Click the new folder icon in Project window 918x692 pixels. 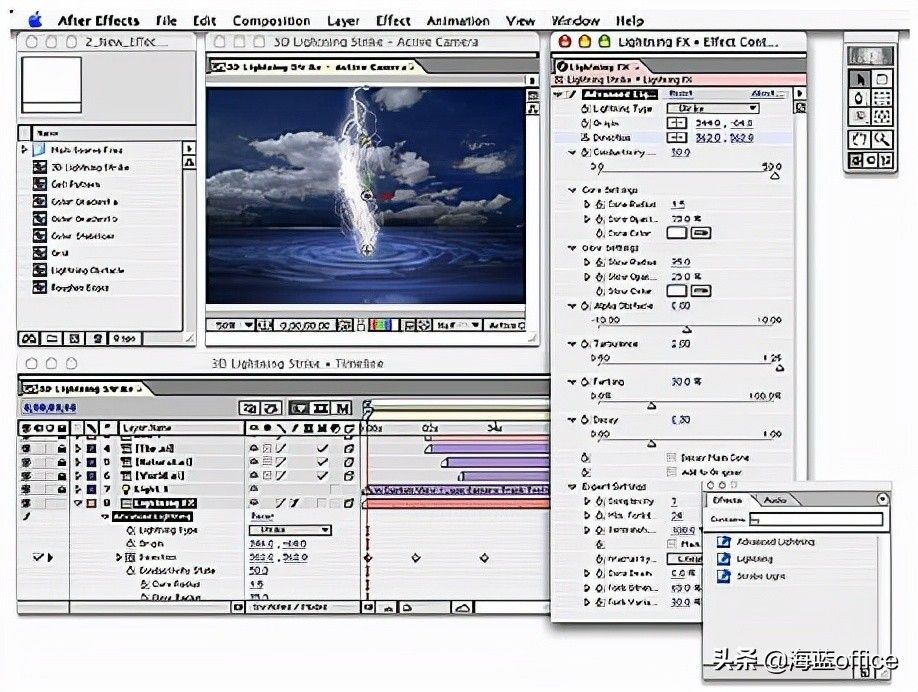[x=52, y=338]
